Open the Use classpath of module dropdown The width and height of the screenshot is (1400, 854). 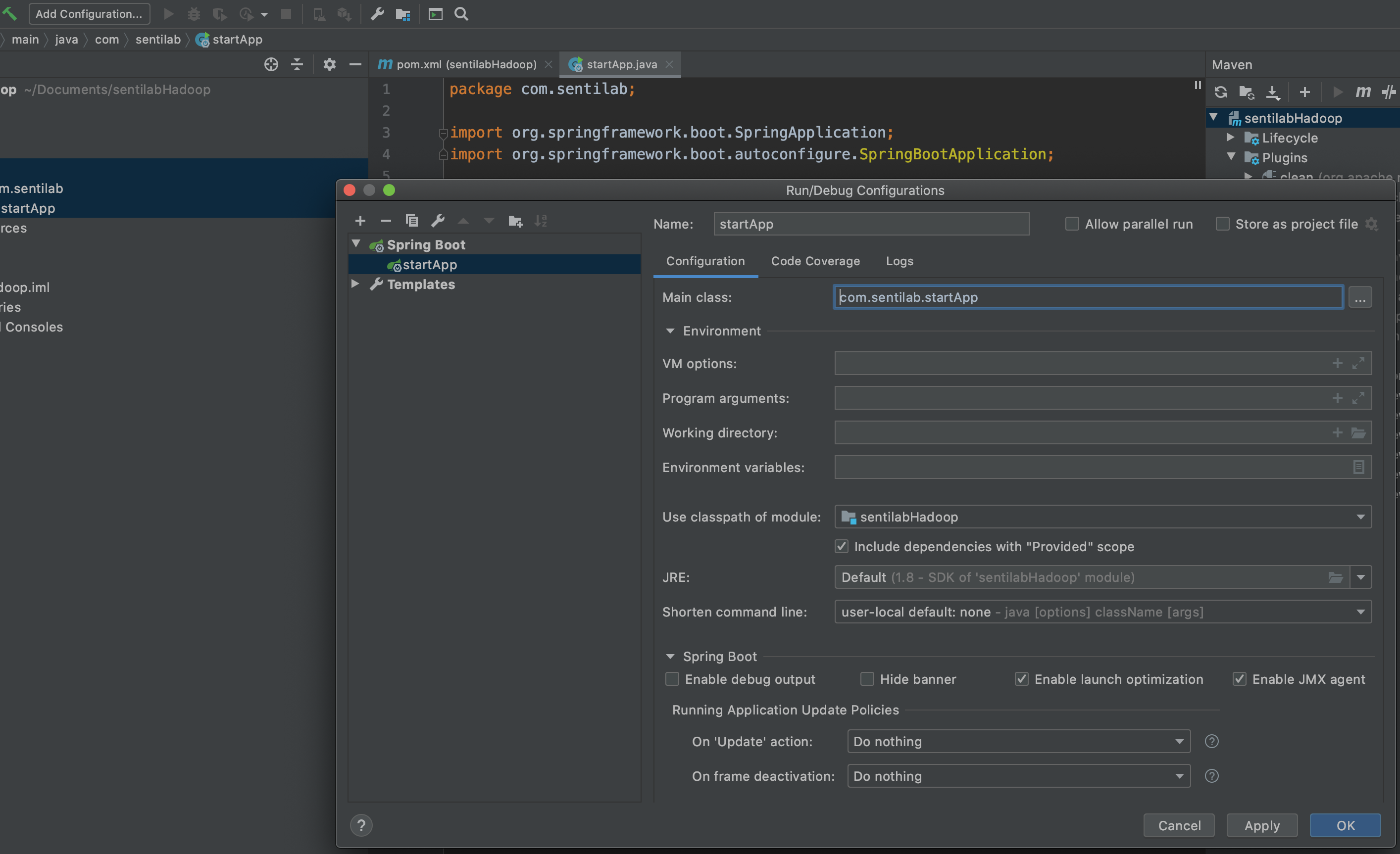coord(1102,517)
